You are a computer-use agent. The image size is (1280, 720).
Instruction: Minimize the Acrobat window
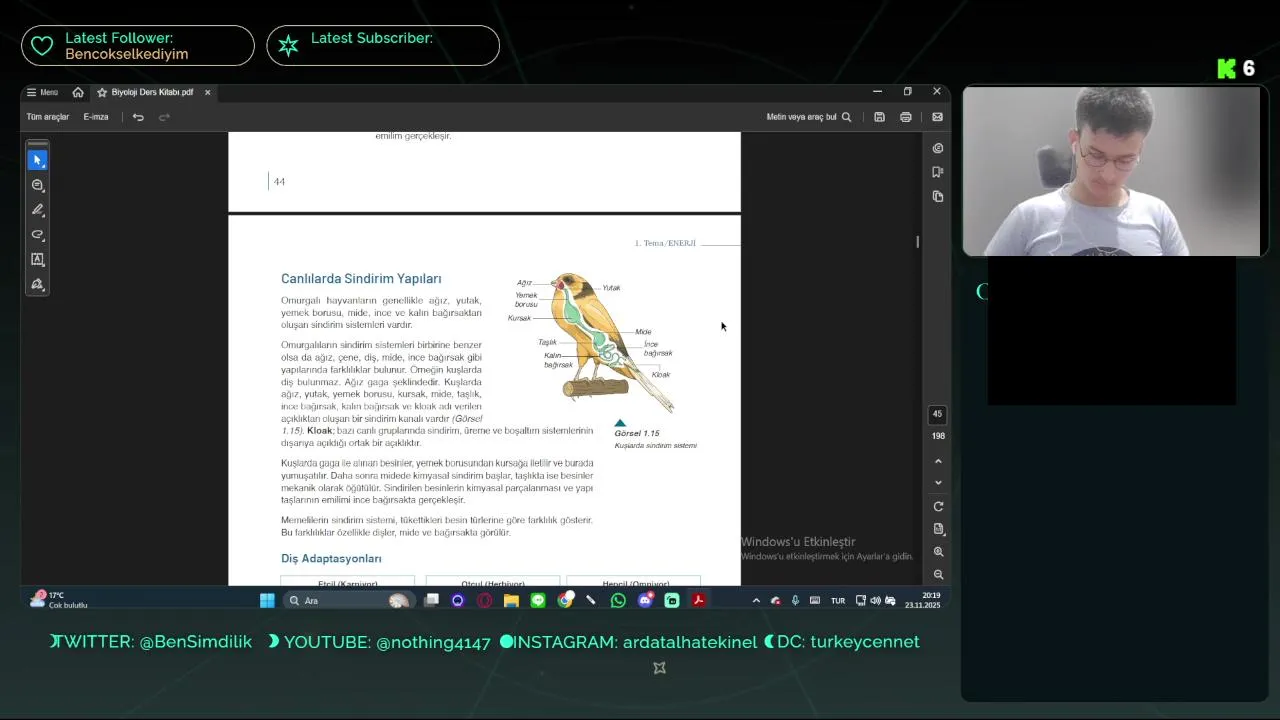pos(877,91)
